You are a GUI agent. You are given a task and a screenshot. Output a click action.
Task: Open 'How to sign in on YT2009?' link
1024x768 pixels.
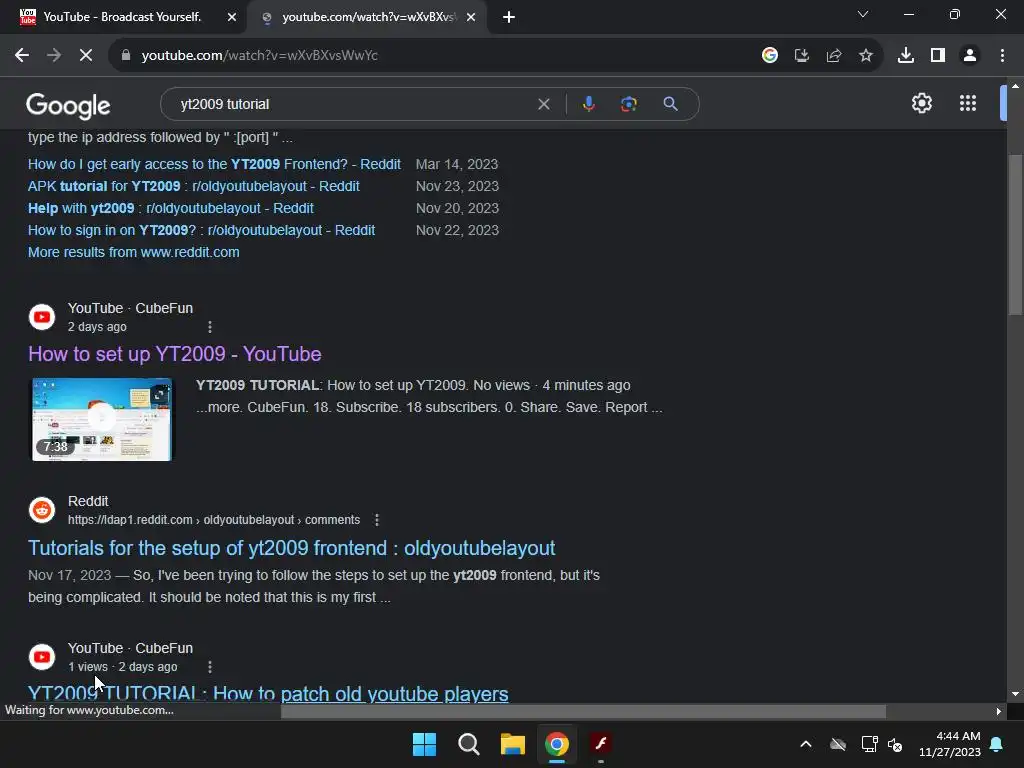point(201,231)
